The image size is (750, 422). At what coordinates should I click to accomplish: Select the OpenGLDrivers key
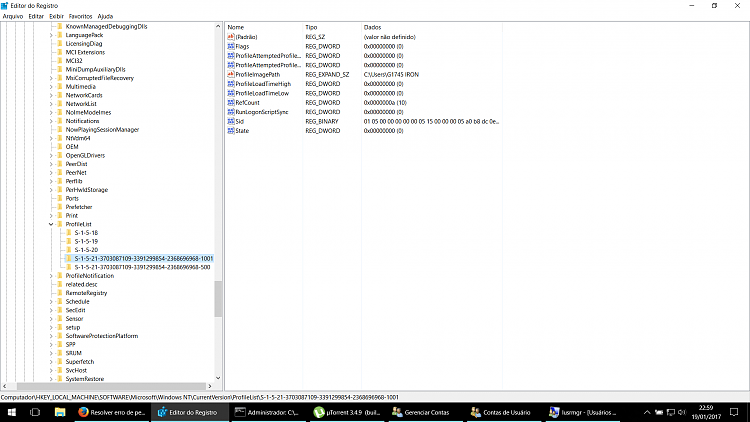[x=85, y=156]
